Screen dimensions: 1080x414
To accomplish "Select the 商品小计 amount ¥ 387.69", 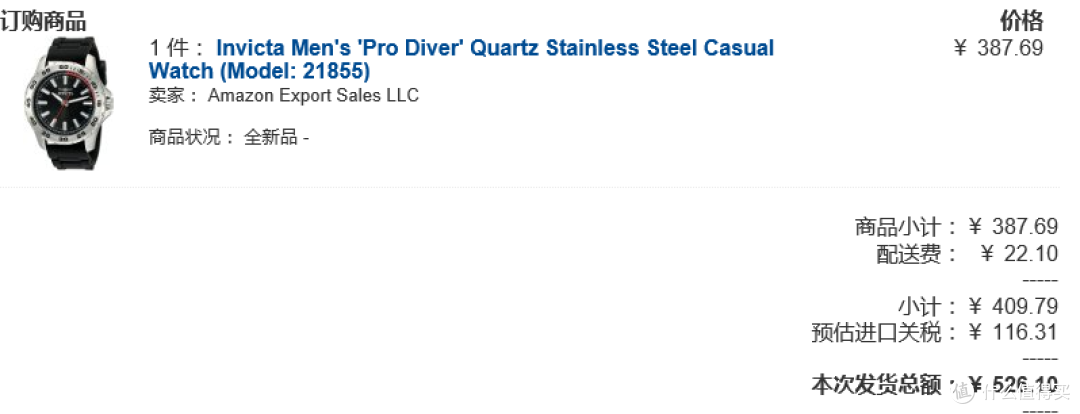I will [1013, 226].
